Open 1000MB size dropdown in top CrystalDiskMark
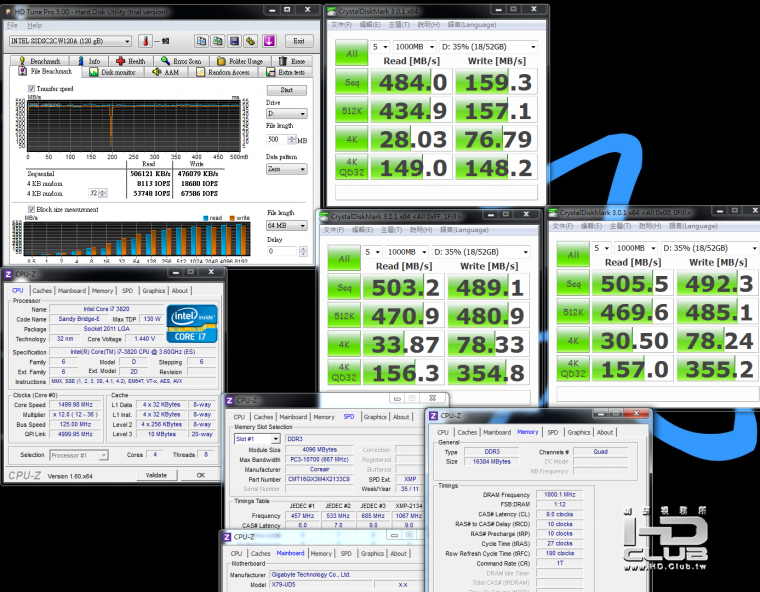This screenshot has height=592, width=760. click(414, 47)
